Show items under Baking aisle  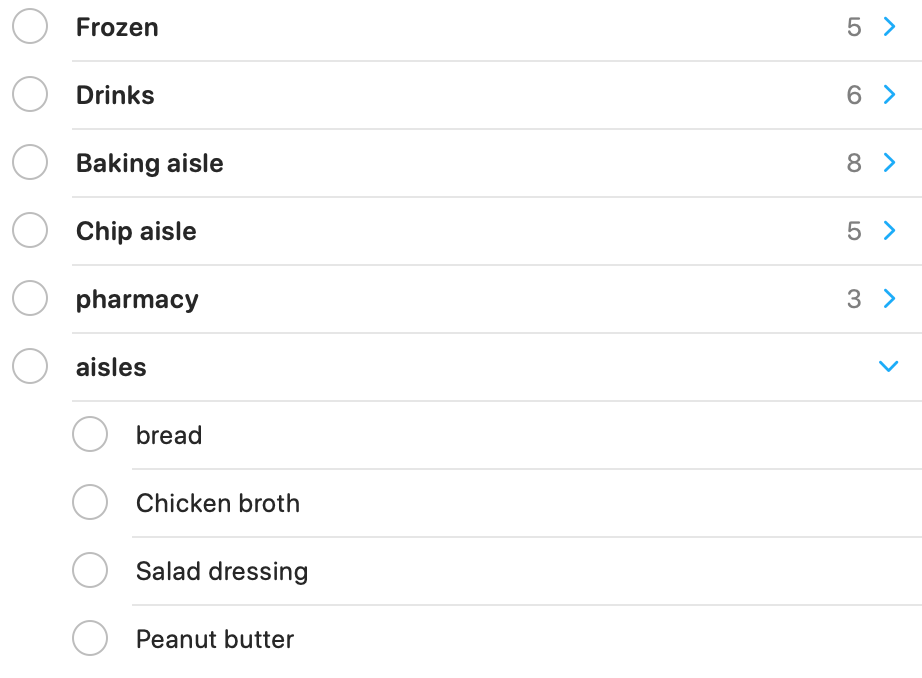889,163
